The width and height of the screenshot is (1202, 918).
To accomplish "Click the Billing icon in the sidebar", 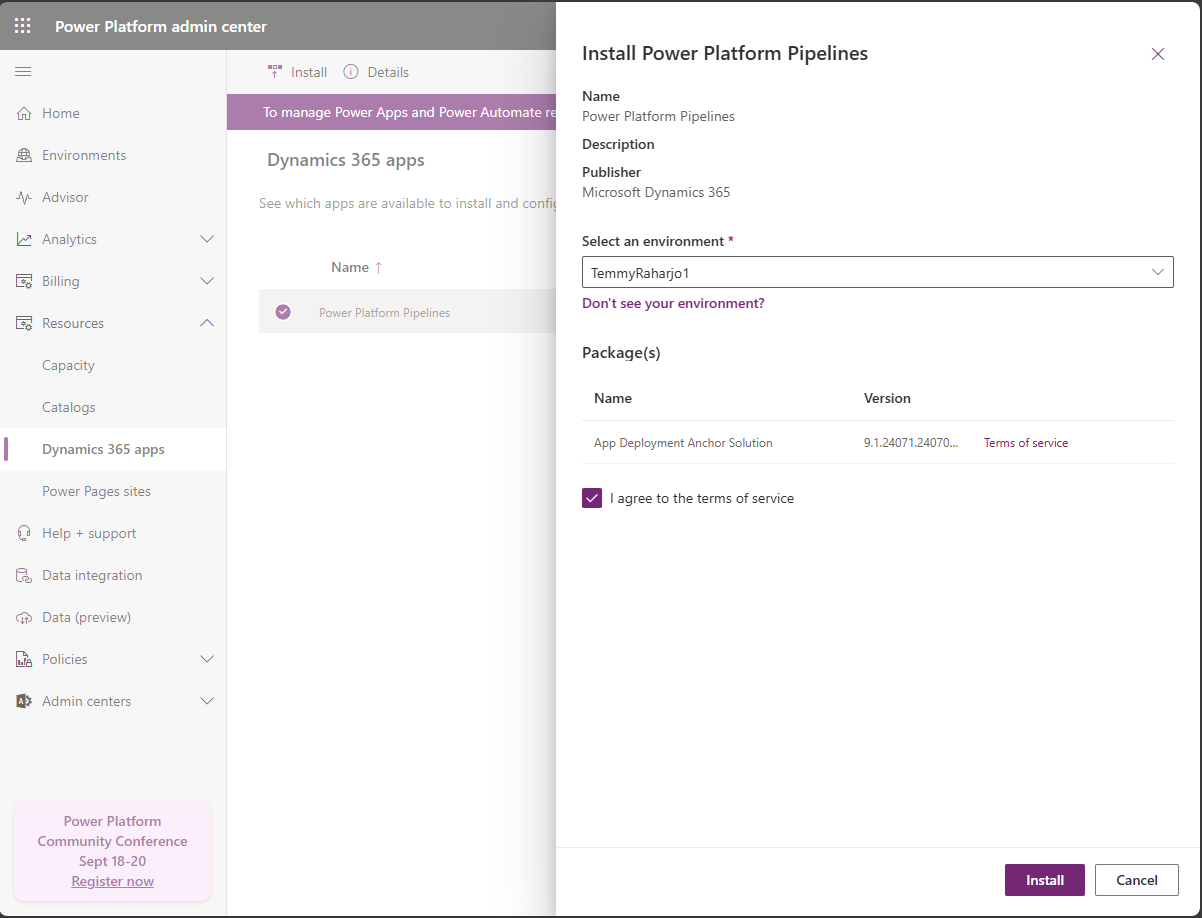I will [x=24, y=281].
